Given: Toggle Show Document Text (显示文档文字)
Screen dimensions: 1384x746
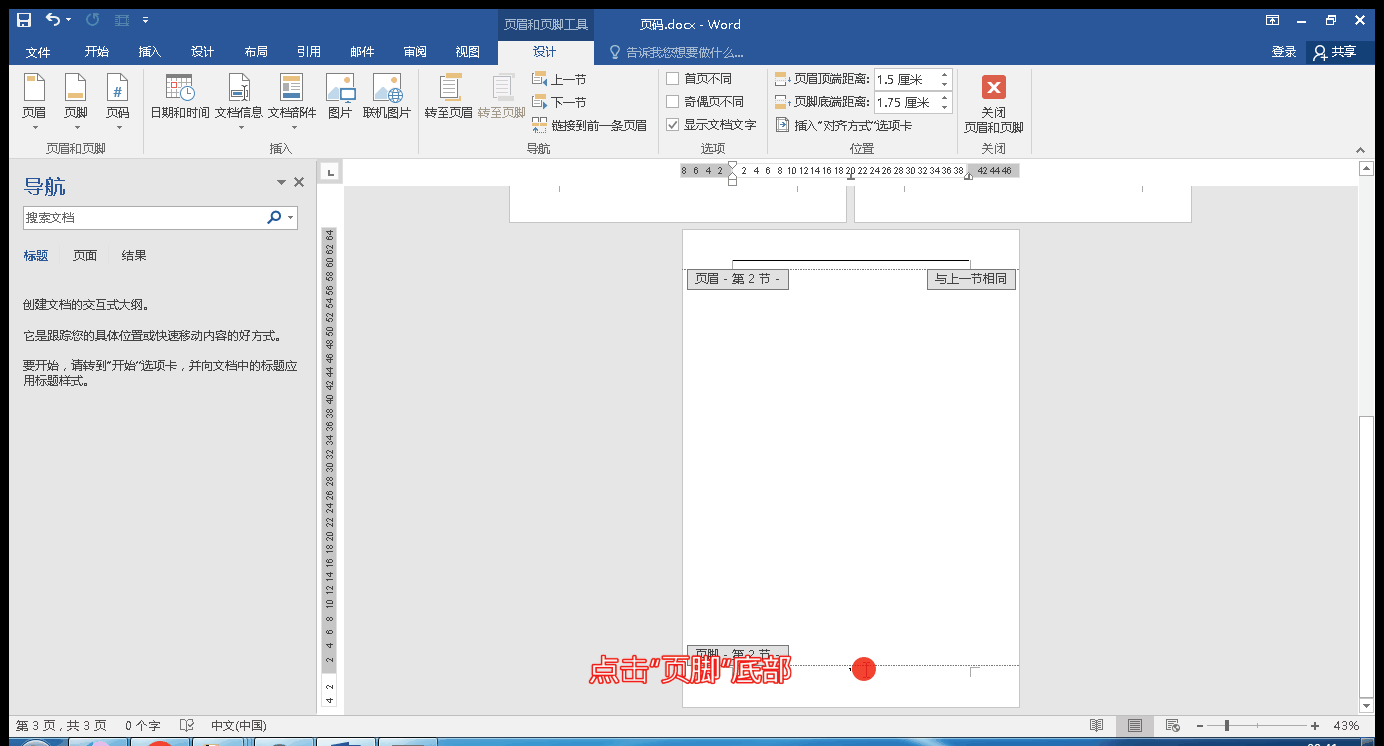Looking at the screenshot, I should [x=711, y=125].
